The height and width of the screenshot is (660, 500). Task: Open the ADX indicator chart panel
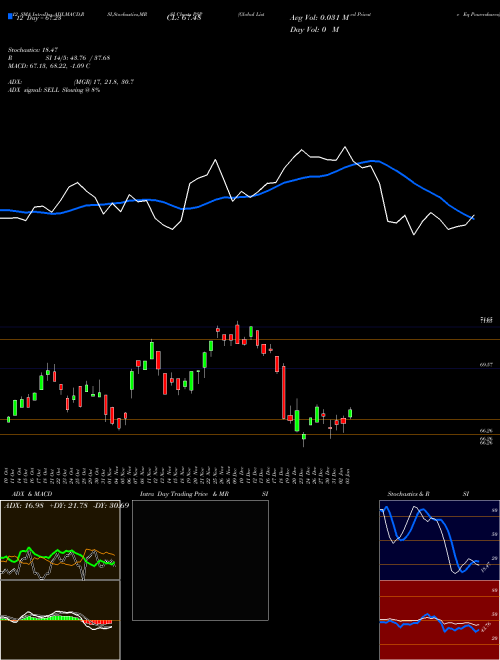60,540
